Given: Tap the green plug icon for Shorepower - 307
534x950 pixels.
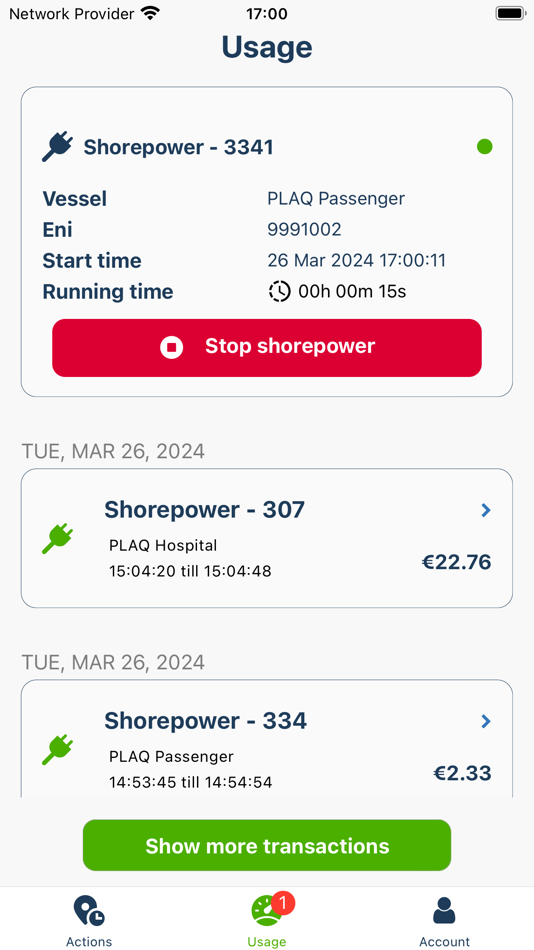Looking at the screenshot, I should tap(58, 539).
